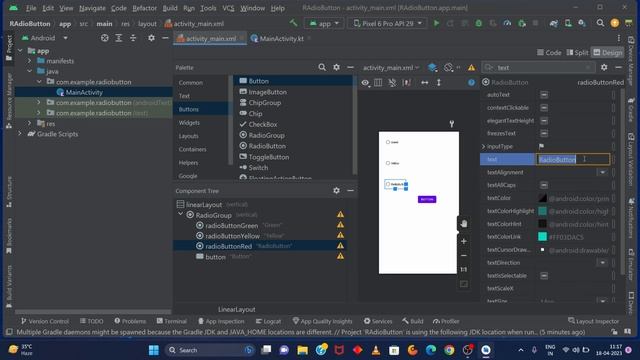Select the pan hand tool
Image resolution: width=640 pixels, height=360 pixels.
coord(464,224)
